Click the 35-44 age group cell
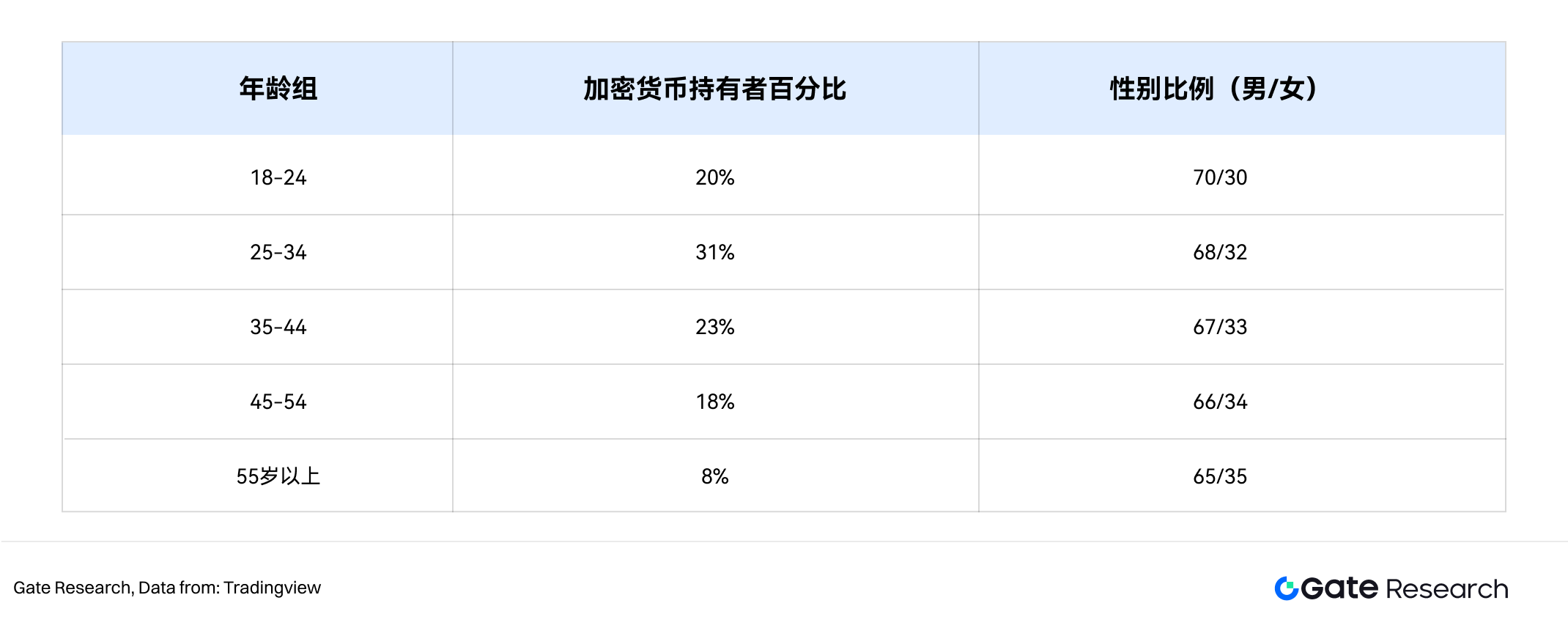The image size is (1568, 636). (x=278, y=327)
